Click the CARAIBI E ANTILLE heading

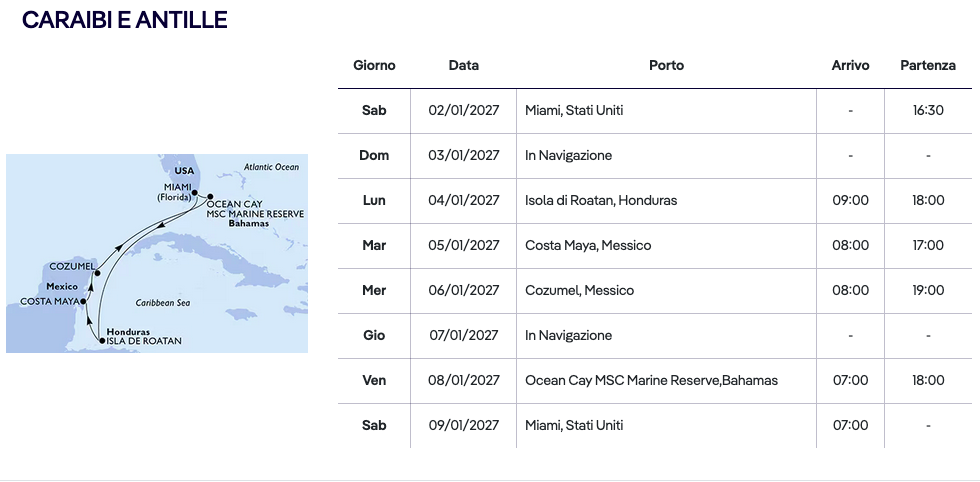[124, 20]
